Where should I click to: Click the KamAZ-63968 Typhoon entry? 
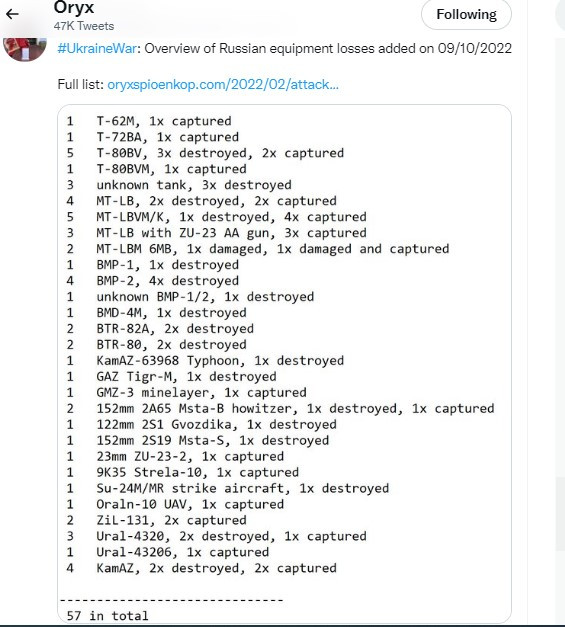[205, 361]
